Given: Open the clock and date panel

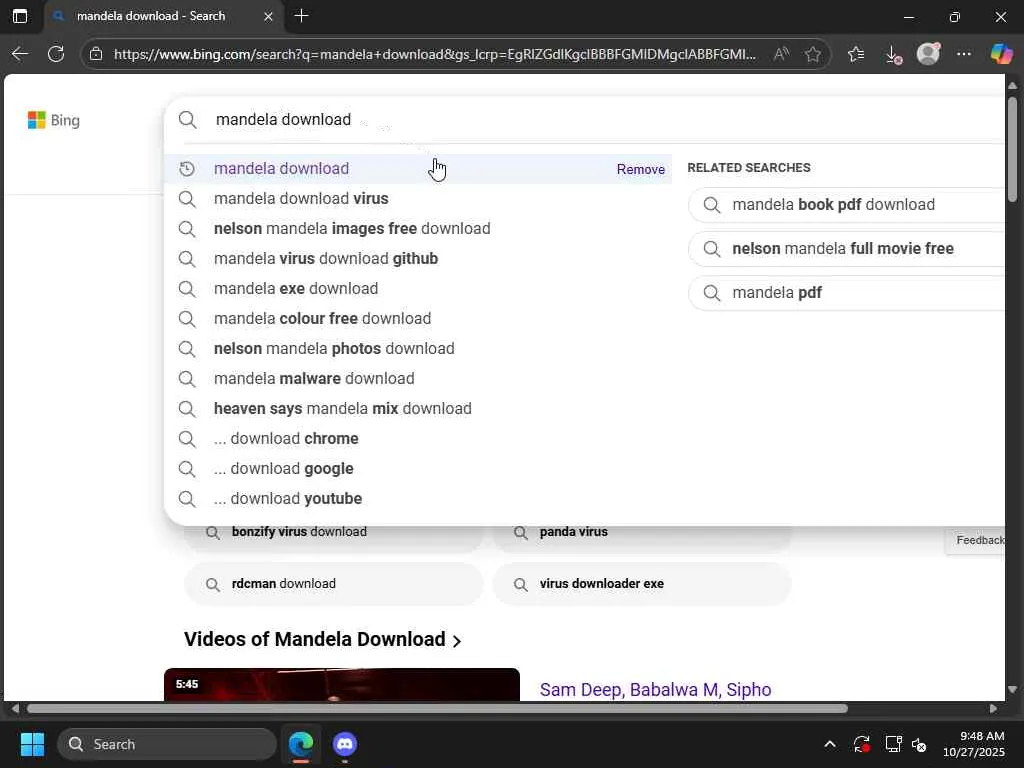Looking at the screenshot, I should [974, 744].
